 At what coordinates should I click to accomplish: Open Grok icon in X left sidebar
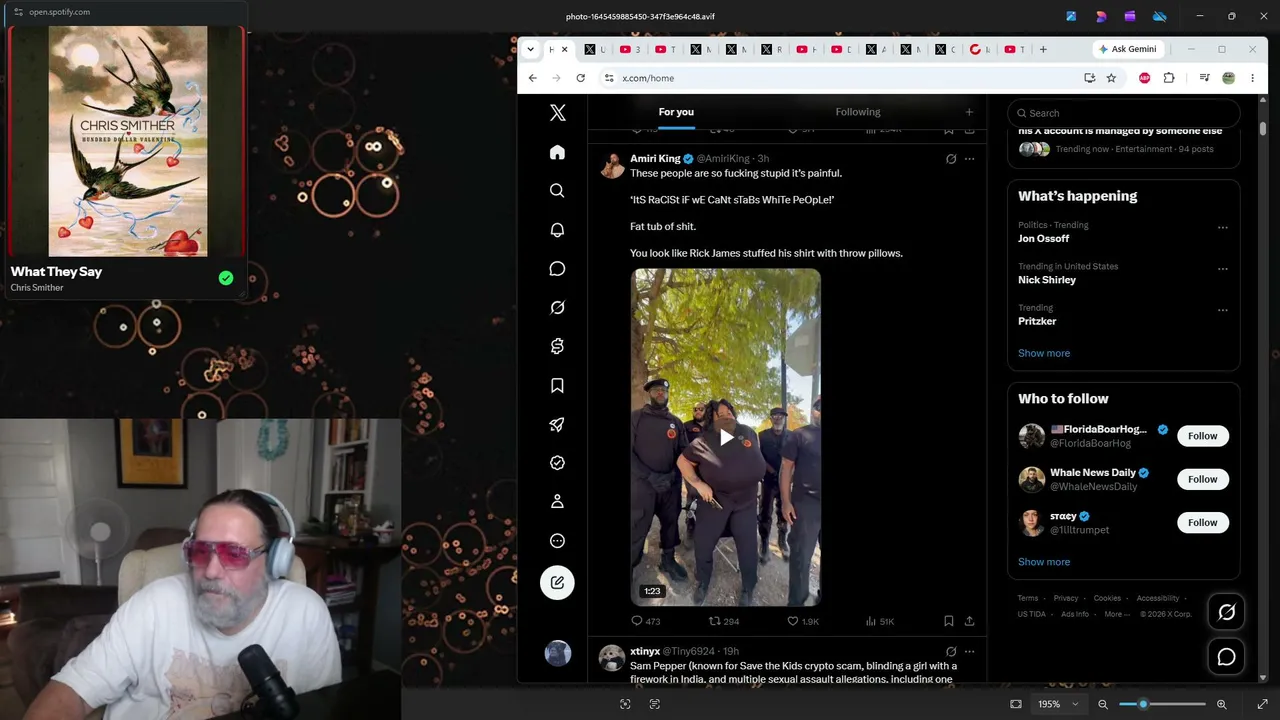click(x=557, y=307)
